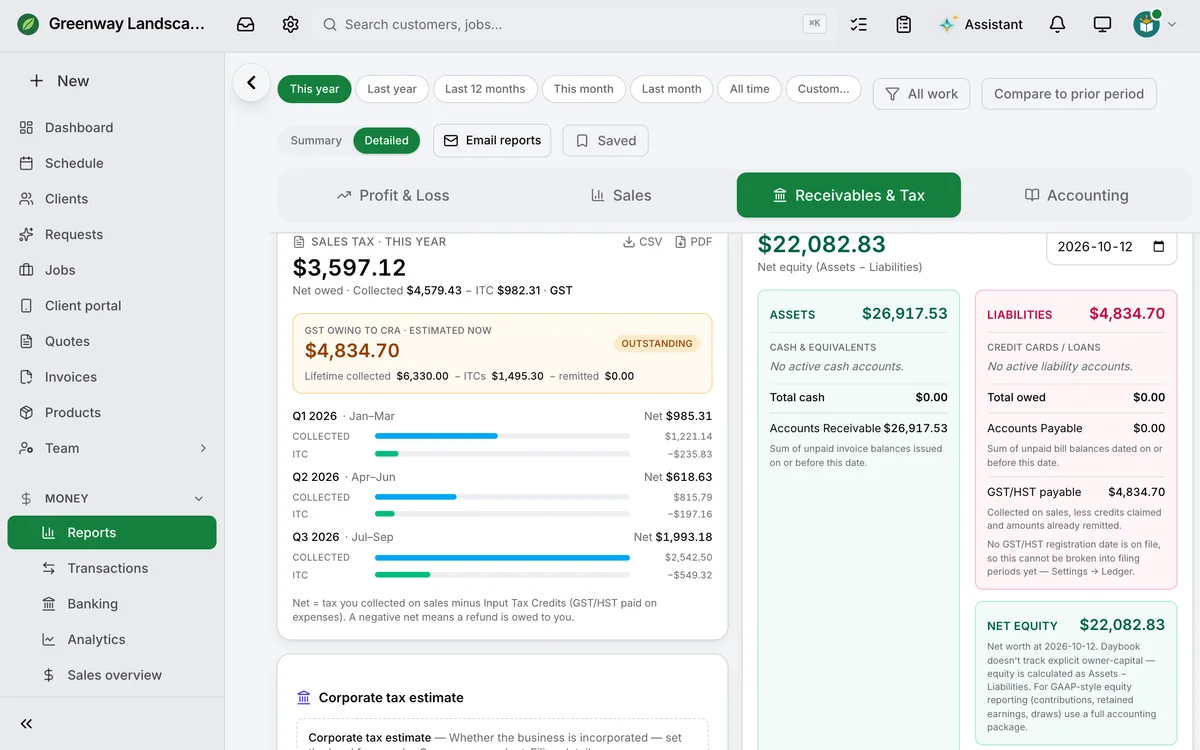Toggle Compare to prior period
The width and height of the screenshot is (1200, 750).
[x=1069, y=94]
